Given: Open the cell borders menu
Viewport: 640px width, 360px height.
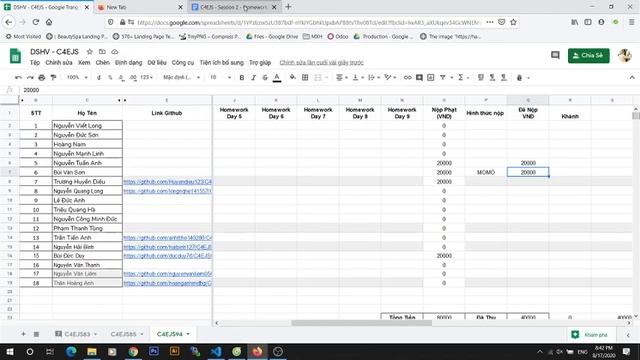Looking at the screenshot, I should pyautogui.click(x=305, y=77).
